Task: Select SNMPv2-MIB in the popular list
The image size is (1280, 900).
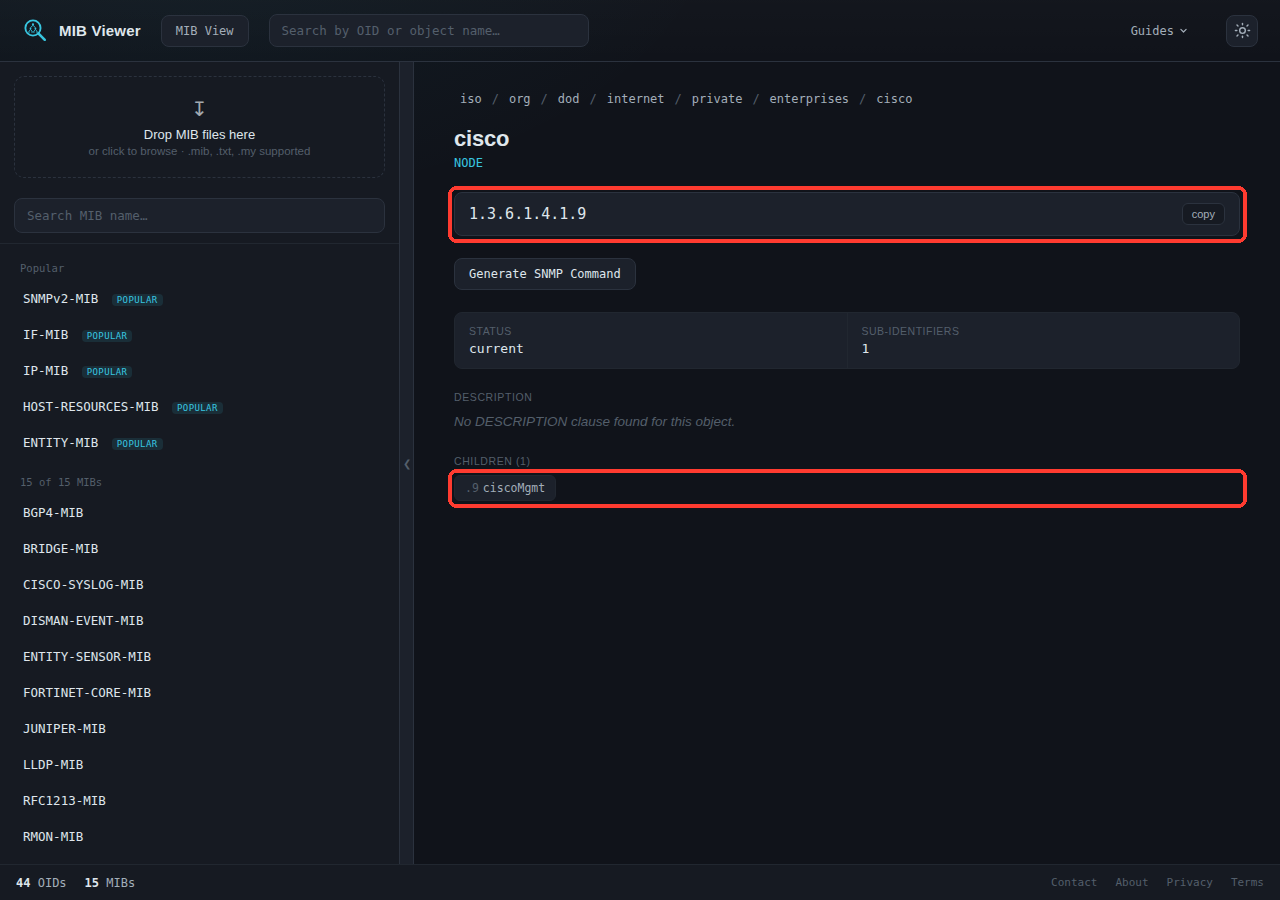Action: click(61, 299)
